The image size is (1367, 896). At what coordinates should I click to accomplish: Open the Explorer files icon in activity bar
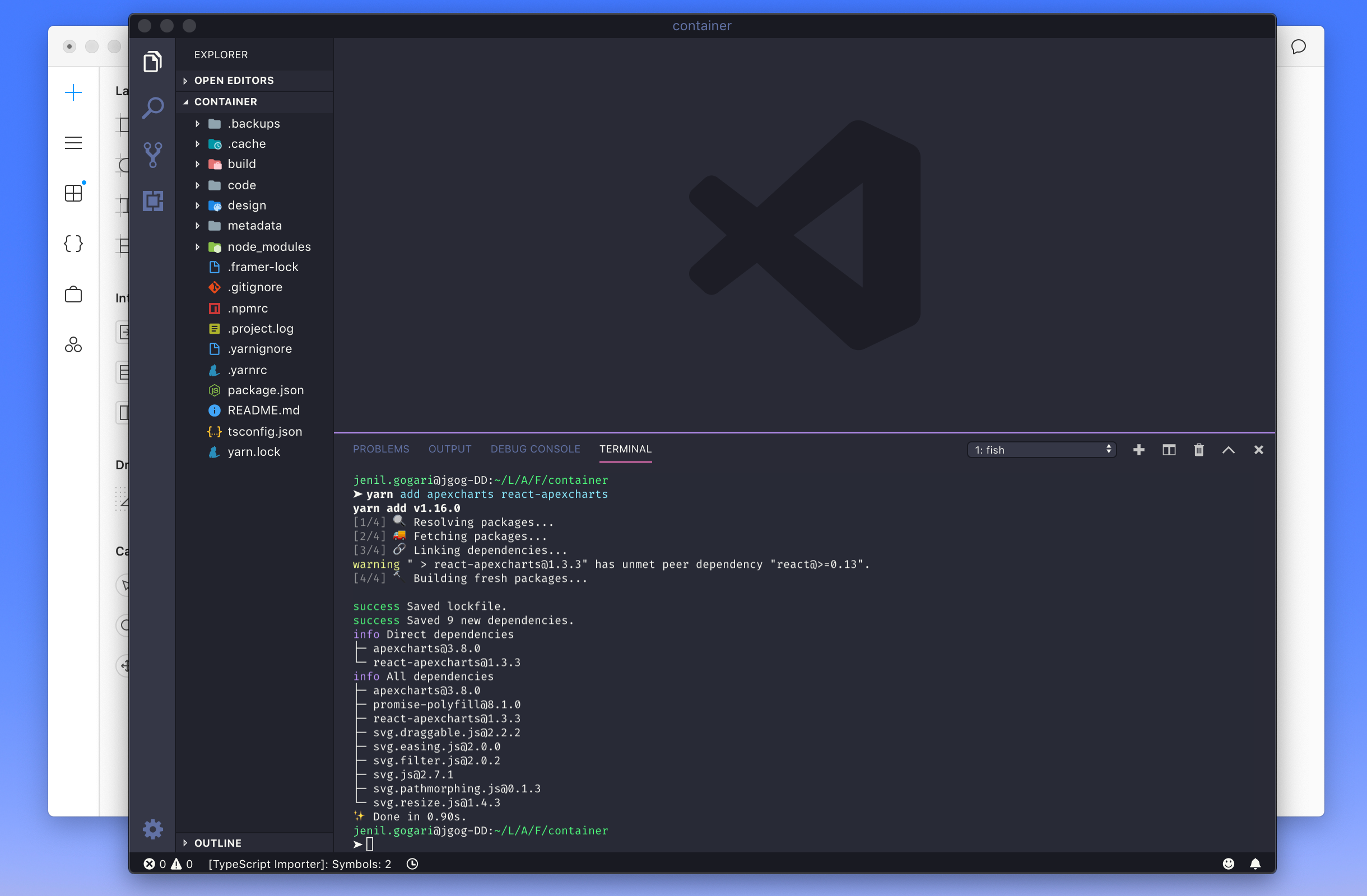[153, 62]
